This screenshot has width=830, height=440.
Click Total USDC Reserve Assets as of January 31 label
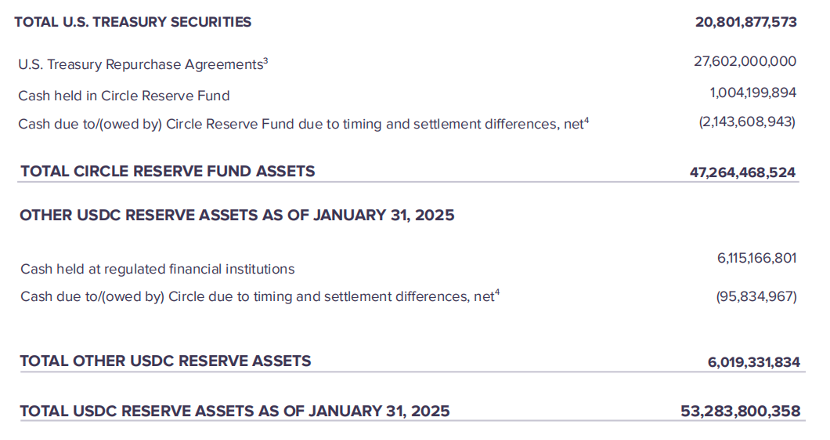point(235,411)
